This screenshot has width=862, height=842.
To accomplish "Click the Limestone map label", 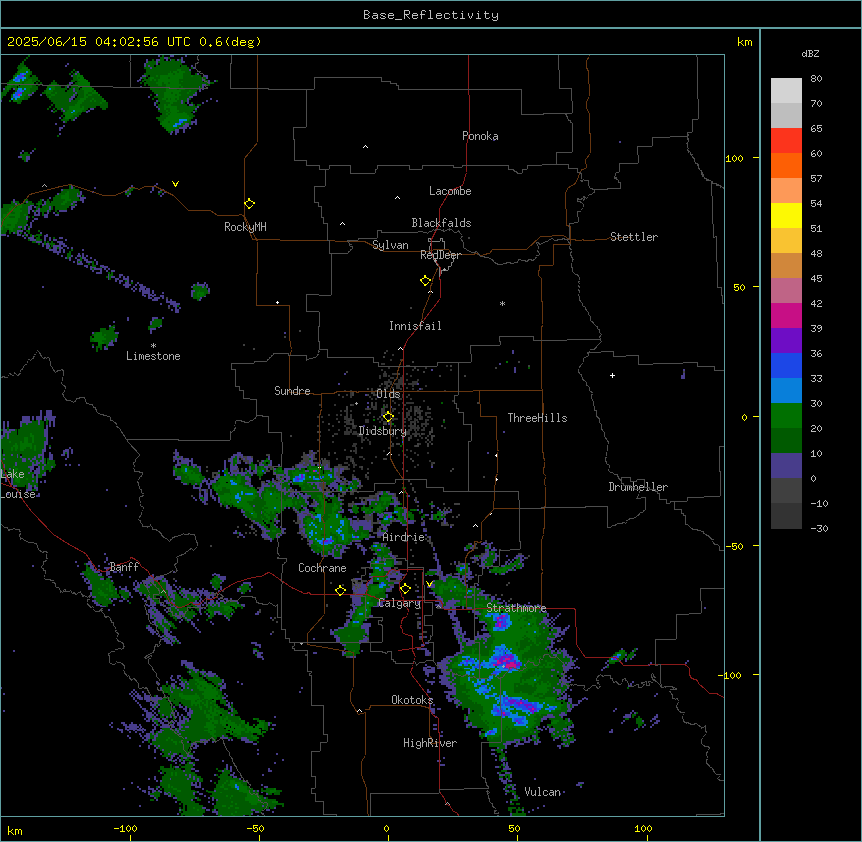I will [153, 356].
